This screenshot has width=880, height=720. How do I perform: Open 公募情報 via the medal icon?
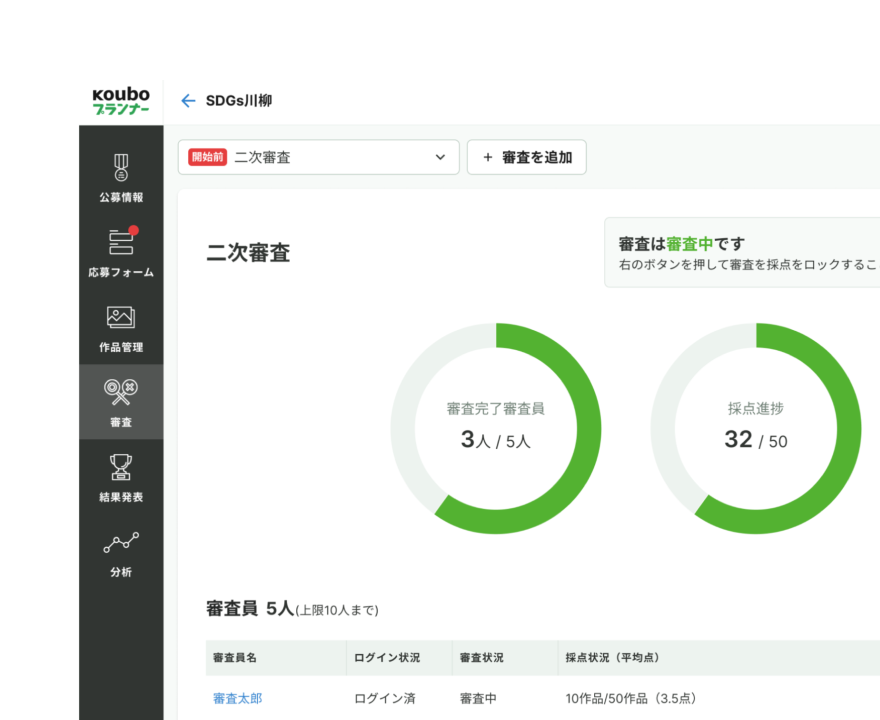click(x=121, y=167)
